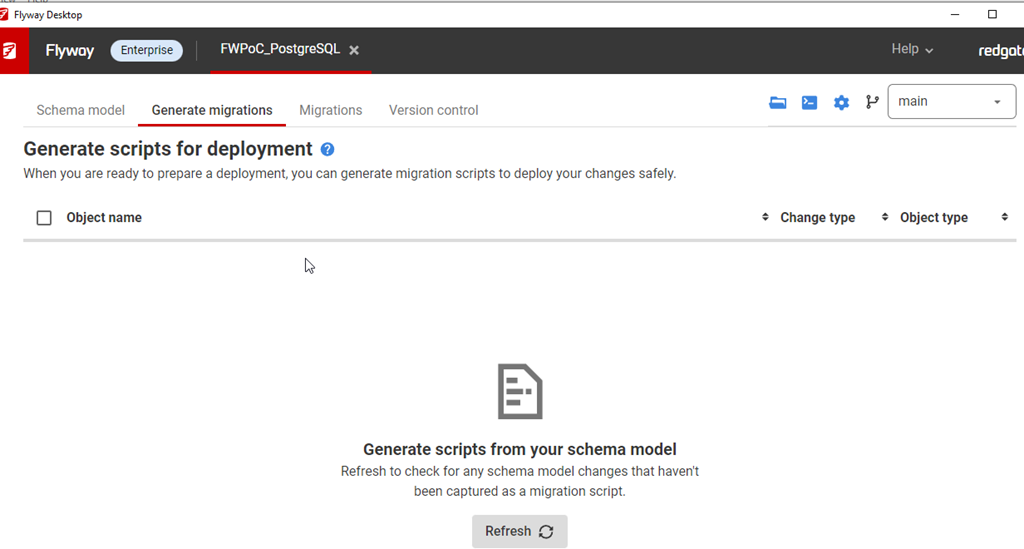
Task: Click the Object name column header
Action: tap(104, 218)
